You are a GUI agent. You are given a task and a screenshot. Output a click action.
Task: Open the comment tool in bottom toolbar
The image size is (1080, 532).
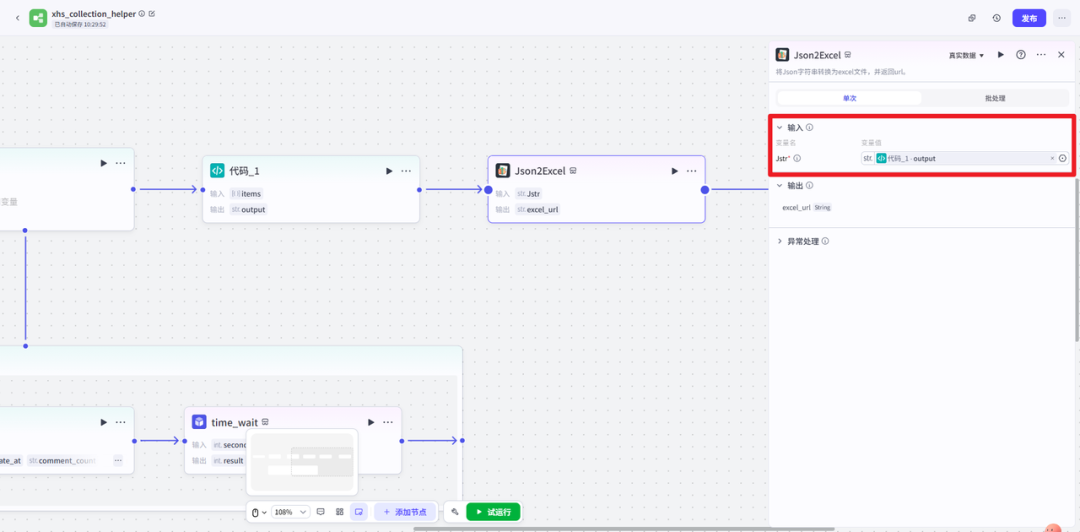click(321, 512)
